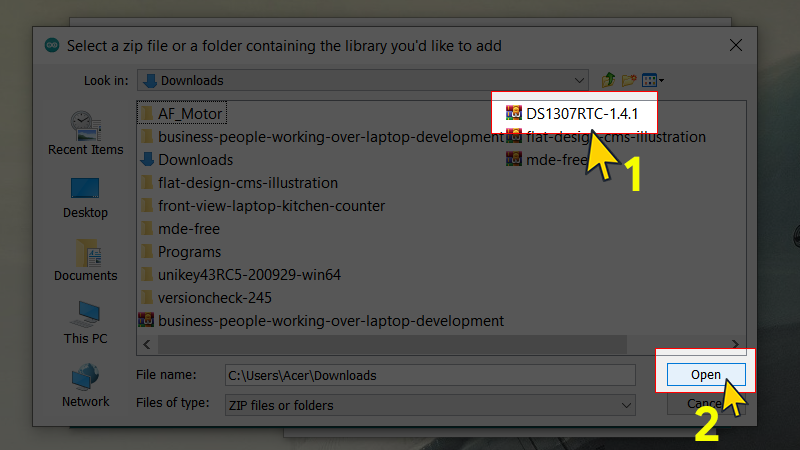Select the unikey43RC5-200929-win64 folder

point(240,274)
